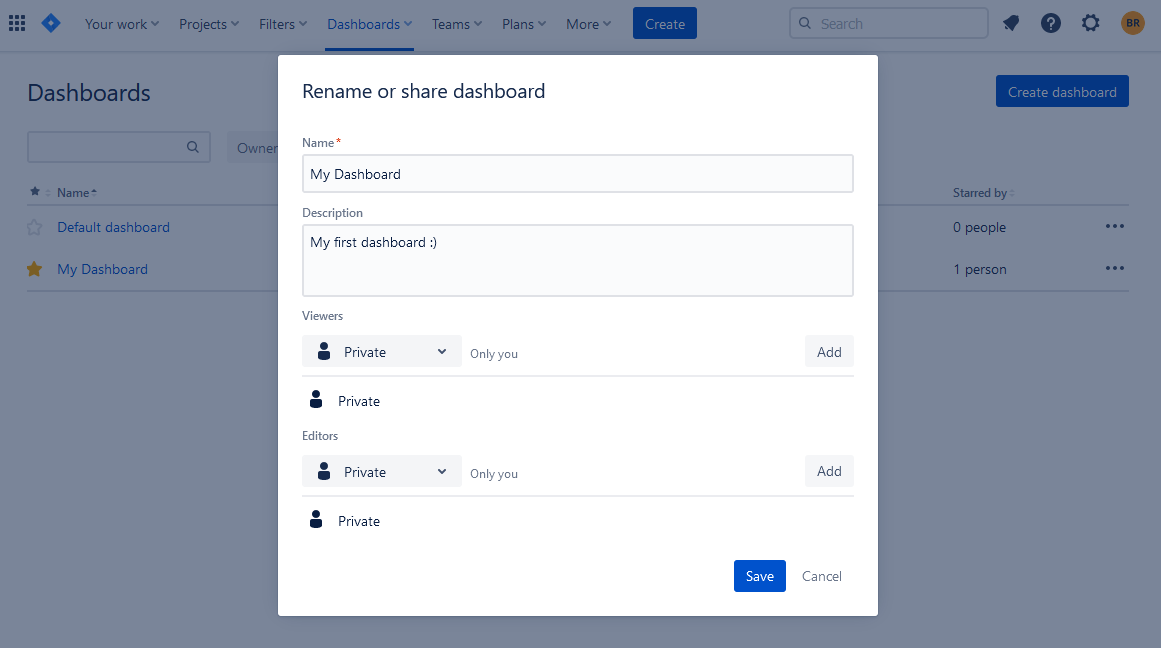Image resolution: width=1161 pixels, height=648 pixels.
Task: Sort by the Name column header
Action: click(77, 193)
